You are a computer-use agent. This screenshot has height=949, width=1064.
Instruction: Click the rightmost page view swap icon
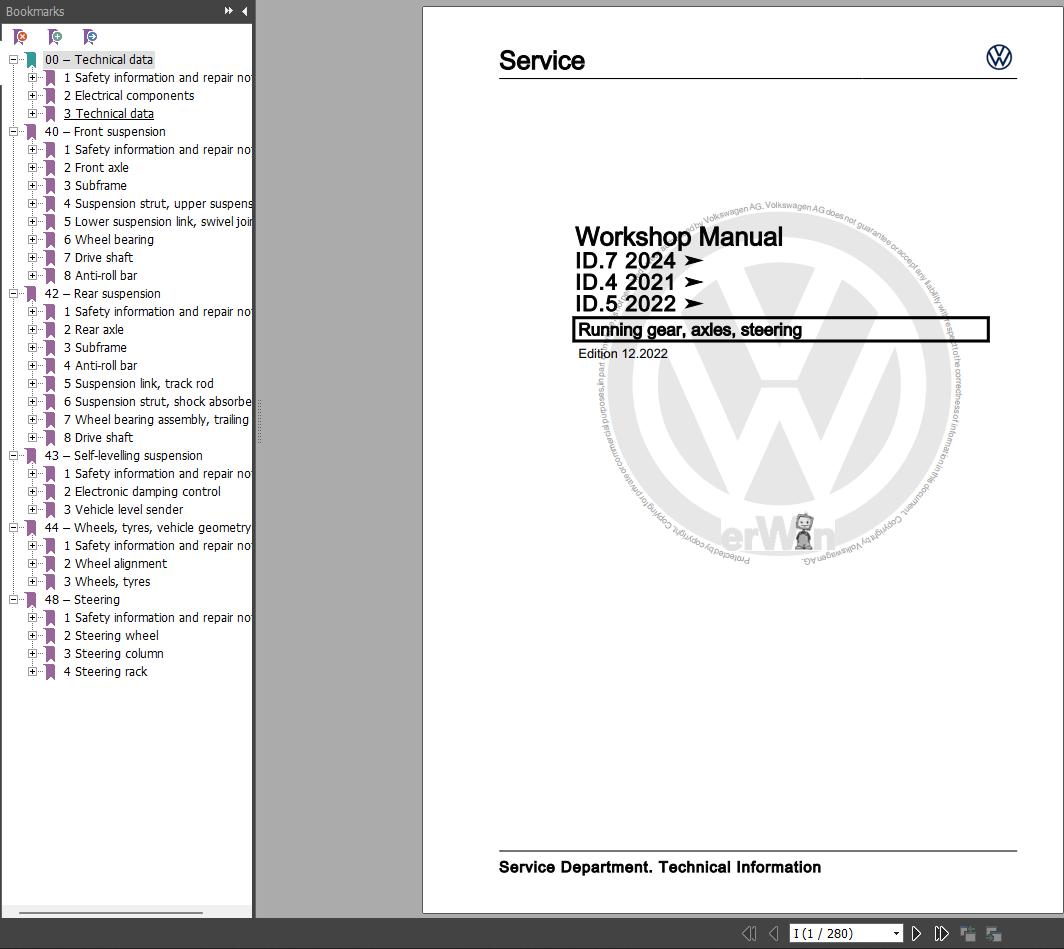point(994,933)
